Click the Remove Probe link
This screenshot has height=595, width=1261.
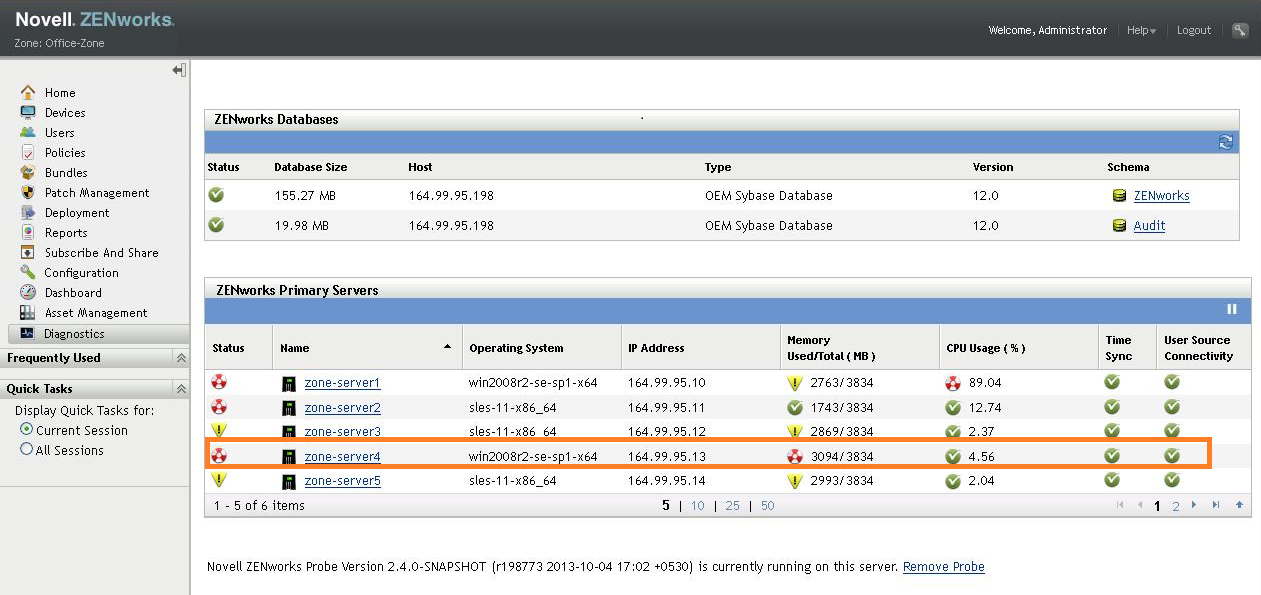944,567
